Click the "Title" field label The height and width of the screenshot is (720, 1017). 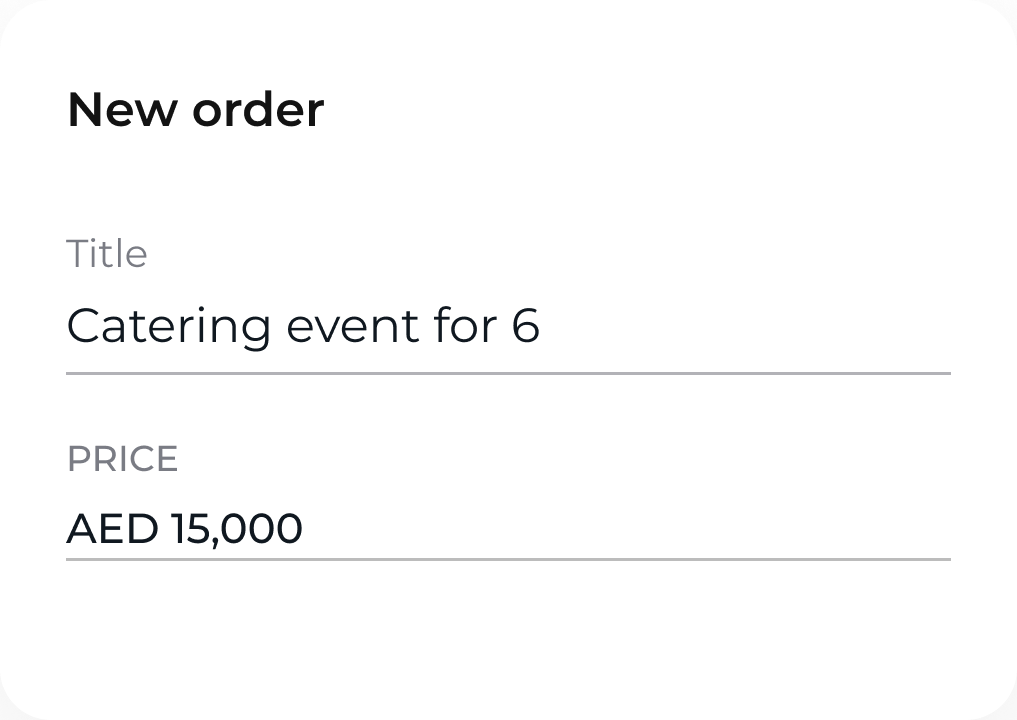pyautogui.click(x=107, y=254)
